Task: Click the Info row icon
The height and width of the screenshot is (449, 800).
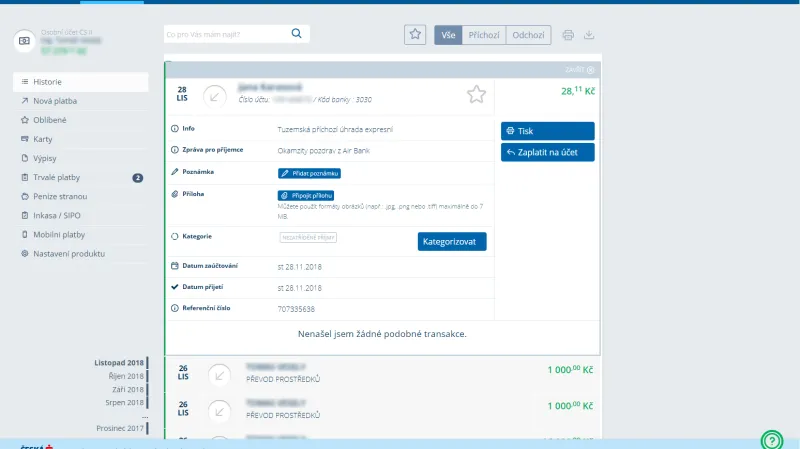Action: click(x=174, y=129)
